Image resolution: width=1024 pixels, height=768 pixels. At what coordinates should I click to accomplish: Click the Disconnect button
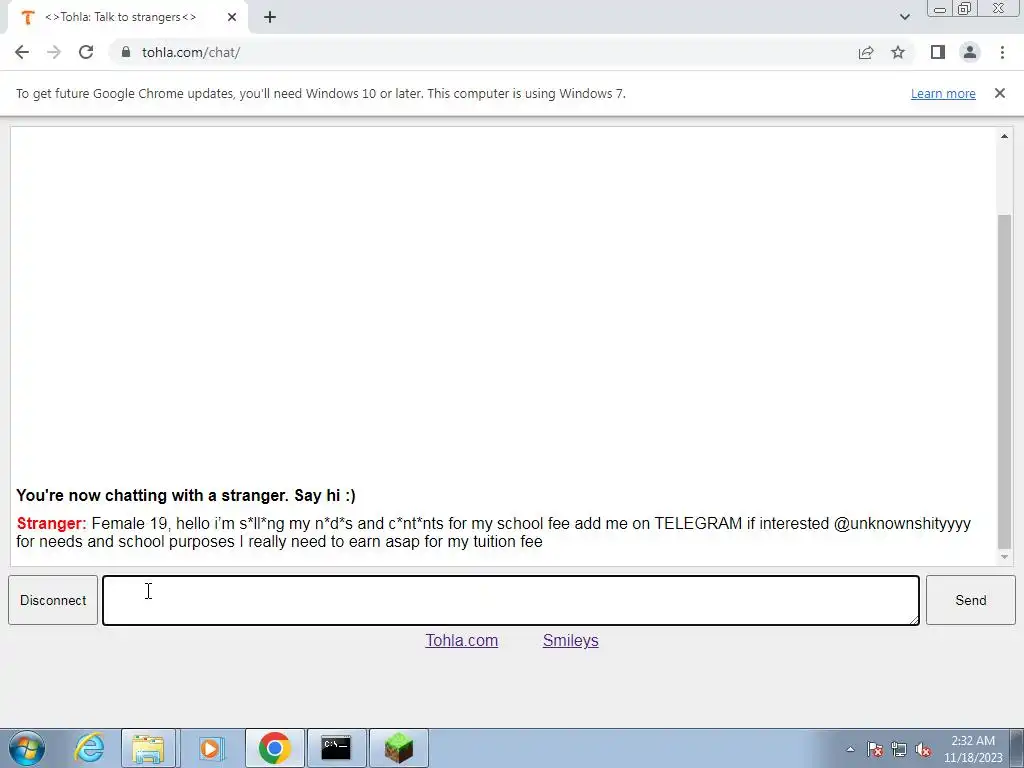tap(53, 600)
